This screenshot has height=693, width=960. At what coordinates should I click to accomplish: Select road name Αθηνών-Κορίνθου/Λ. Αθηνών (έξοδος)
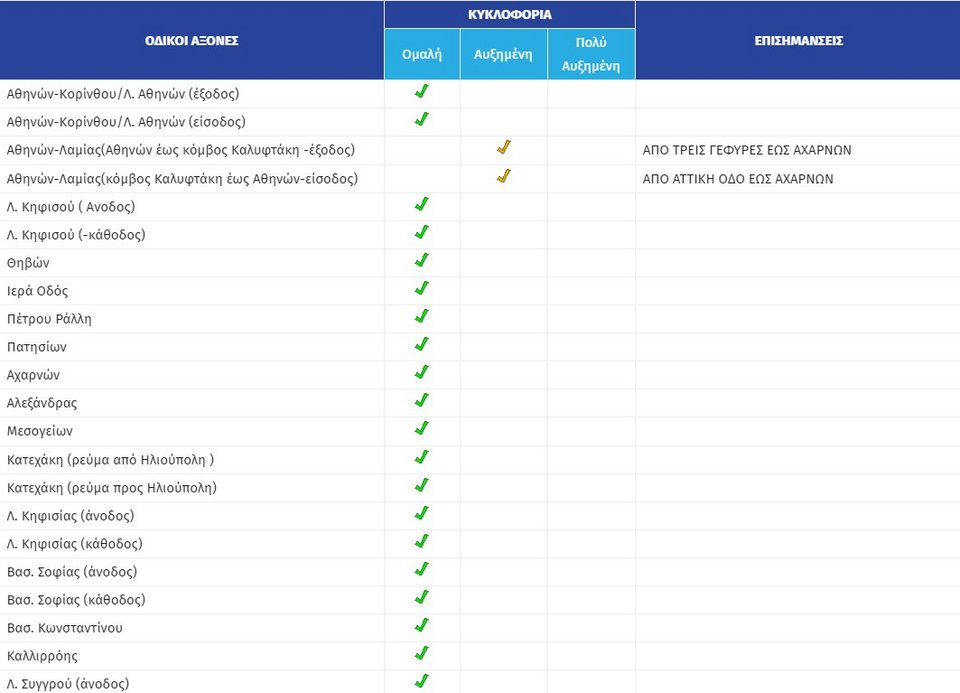(x=123, y=94)
